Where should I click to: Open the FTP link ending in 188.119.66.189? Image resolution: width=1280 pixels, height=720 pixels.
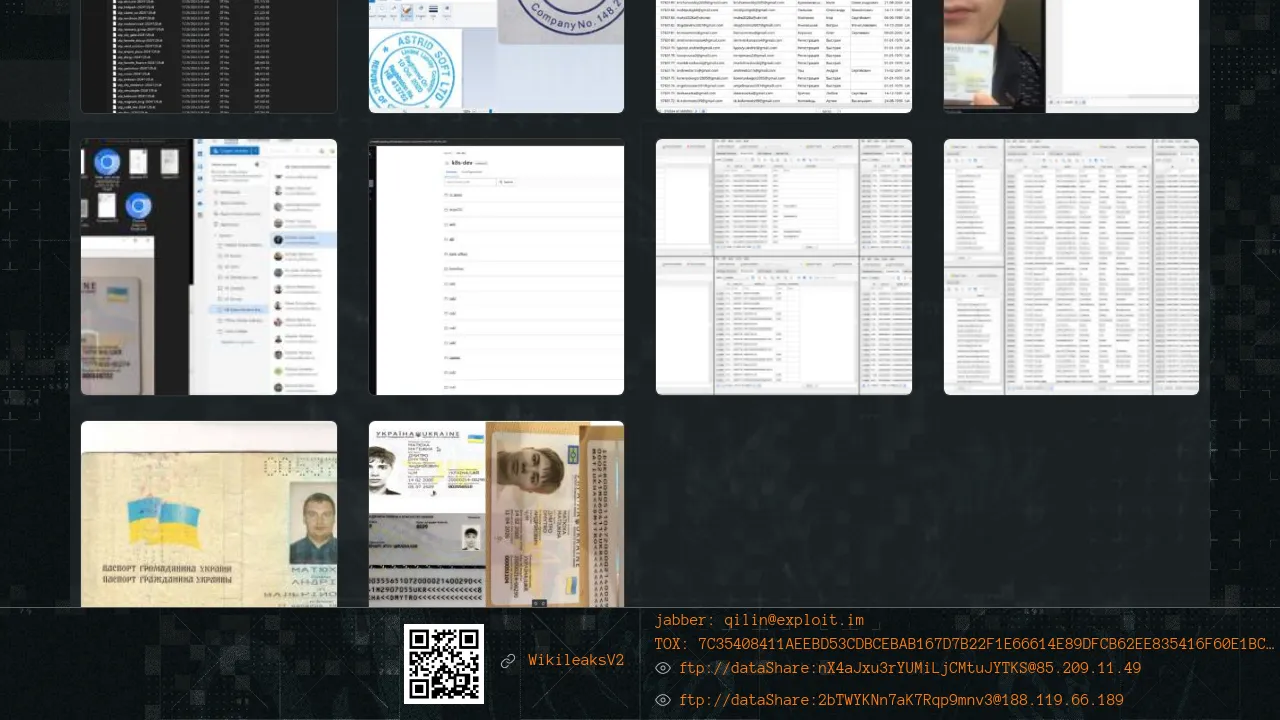click(901, 701)
